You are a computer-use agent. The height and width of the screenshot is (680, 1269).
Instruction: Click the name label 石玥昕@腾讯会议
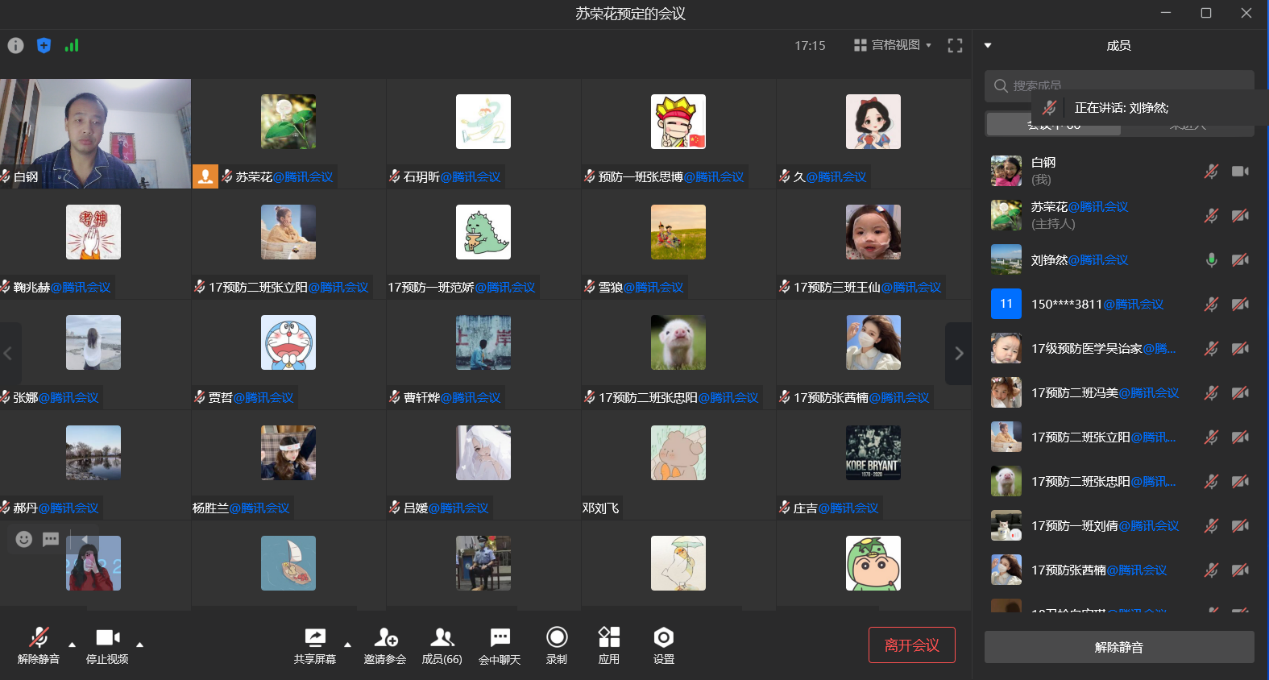click(452, 177)
